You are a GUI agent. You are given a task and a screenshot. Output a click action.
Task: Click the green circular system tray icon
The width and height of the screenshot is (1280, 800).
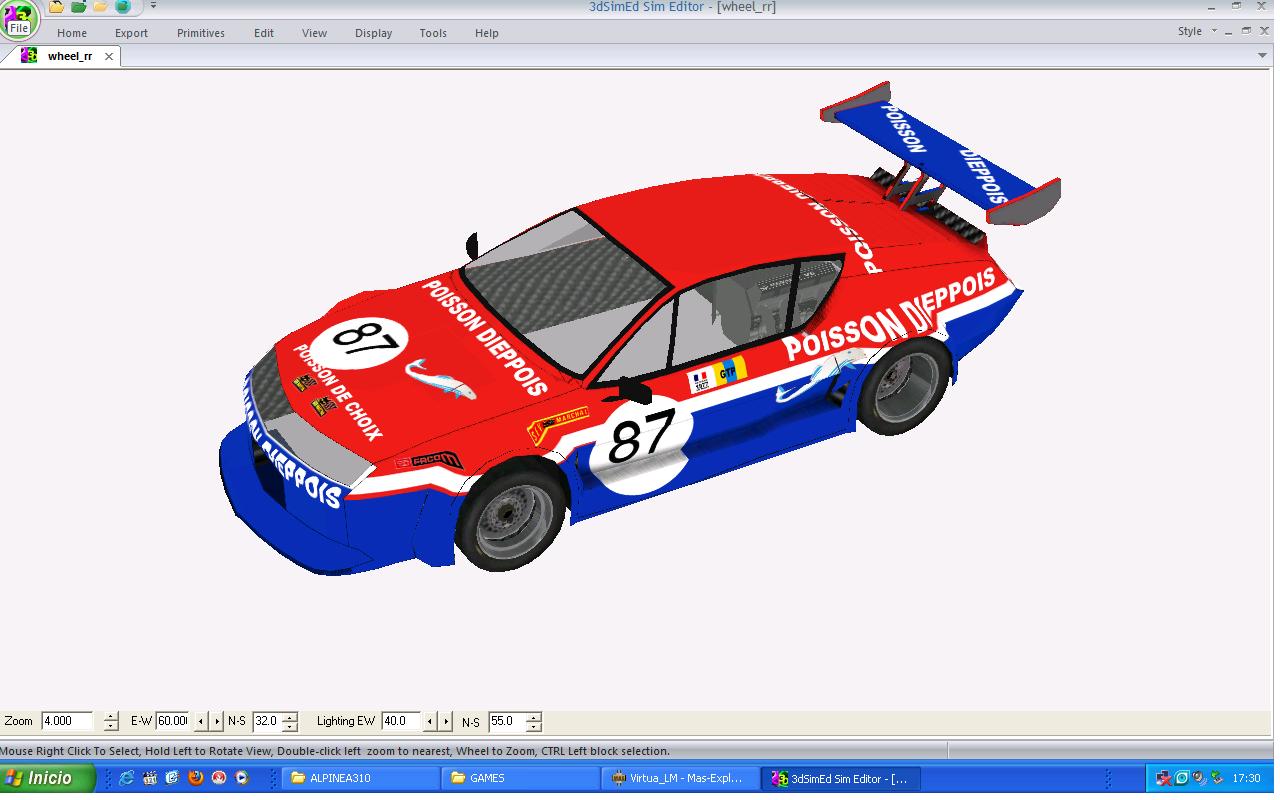coord(1181,778)
